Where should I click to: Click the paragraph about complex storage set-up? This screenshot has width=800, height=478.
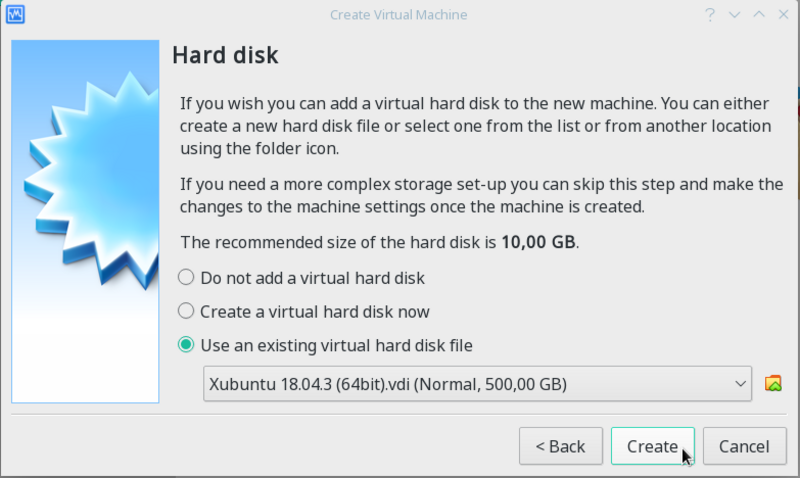[x=480, y=196]
